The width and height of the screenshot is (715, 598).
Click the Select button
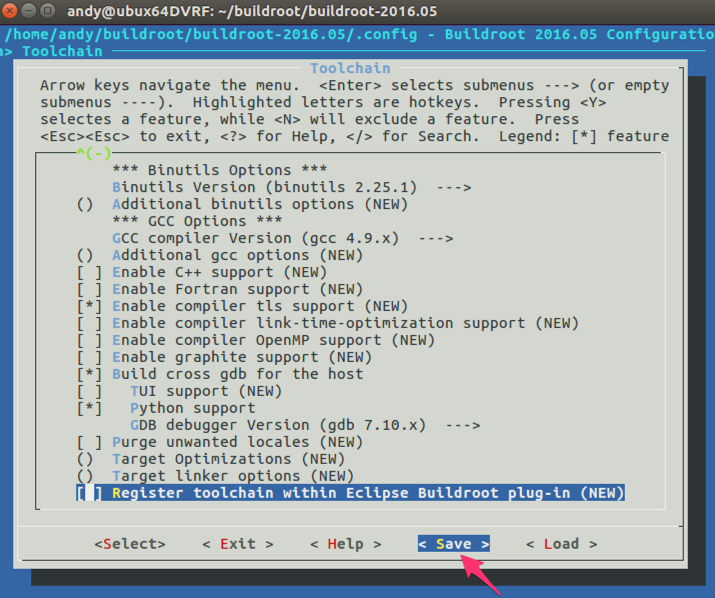(x=130, y=544)
